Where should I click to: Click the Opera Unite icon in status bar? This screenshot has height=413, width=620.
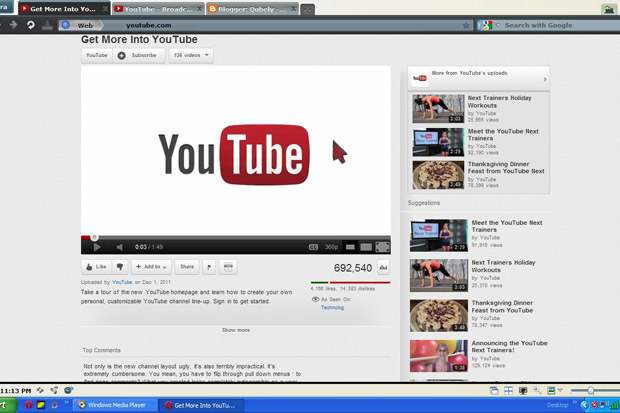[54, 390]
